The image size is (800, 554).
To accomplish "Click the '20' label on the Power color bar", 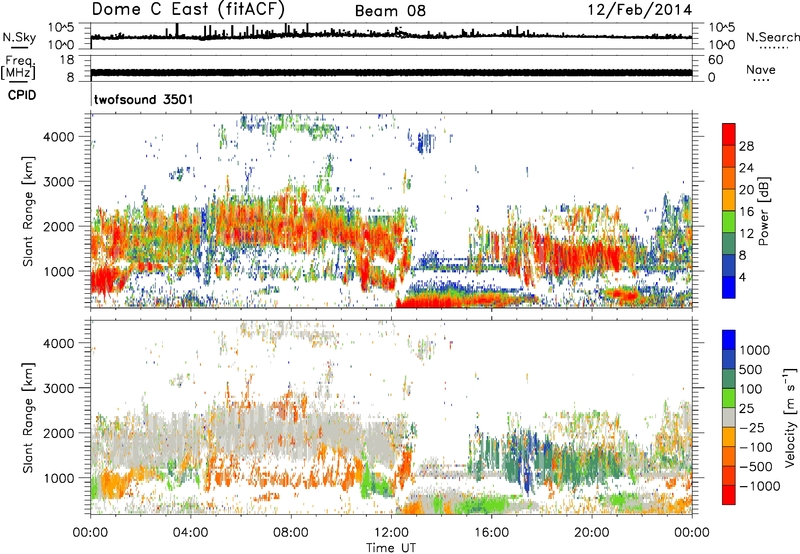I will [746, 190].
